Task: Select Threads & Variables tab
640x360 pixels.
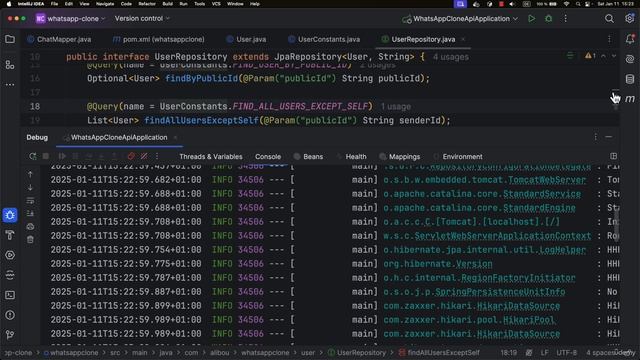Action: [211, 157]
